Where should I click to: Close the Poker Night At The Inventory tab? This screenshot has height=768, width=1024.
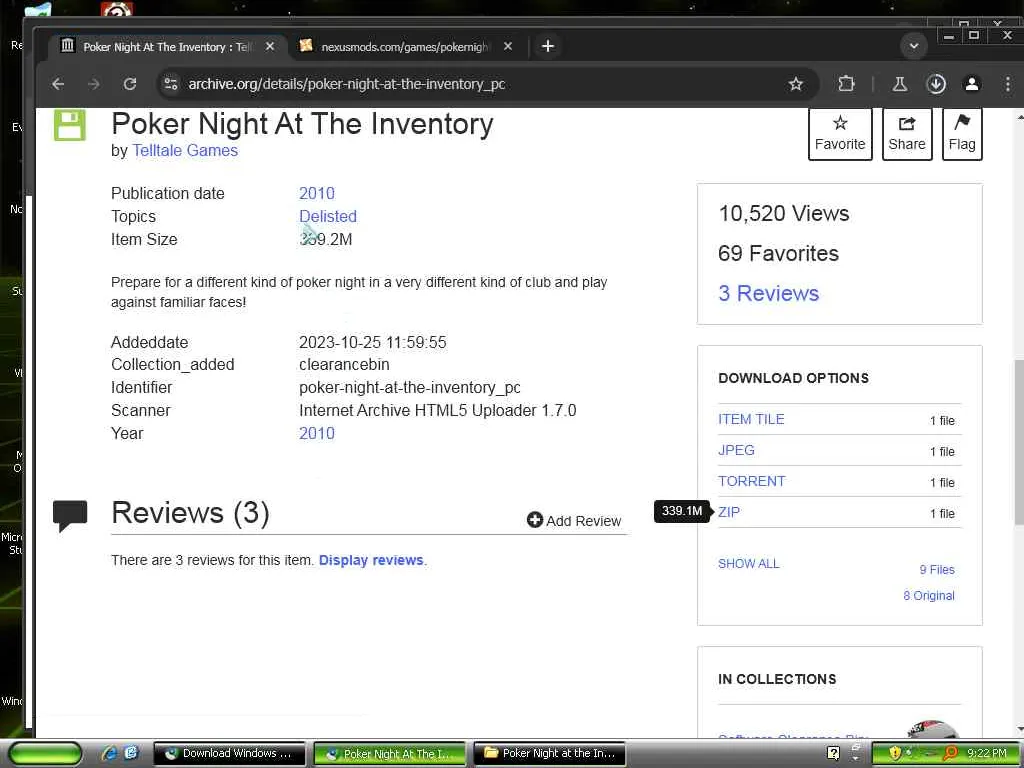pos(270,46)
